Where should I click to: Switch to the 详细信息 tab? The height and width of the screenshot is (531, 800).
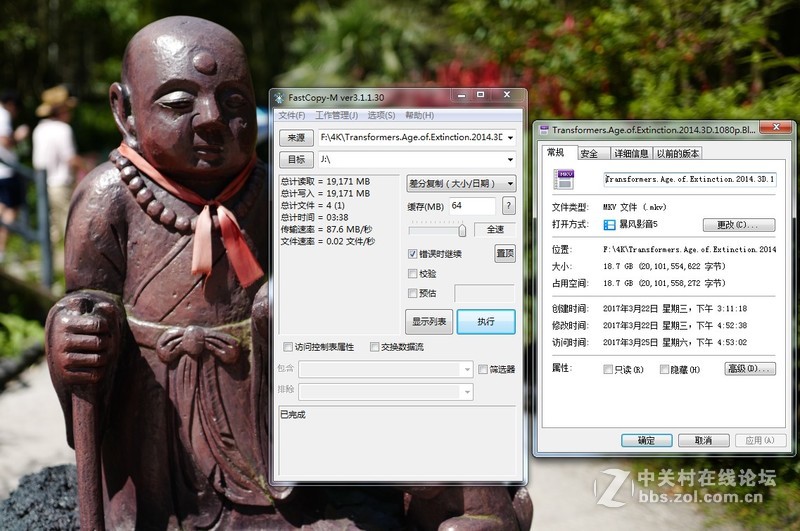click(x=631, y=154)
